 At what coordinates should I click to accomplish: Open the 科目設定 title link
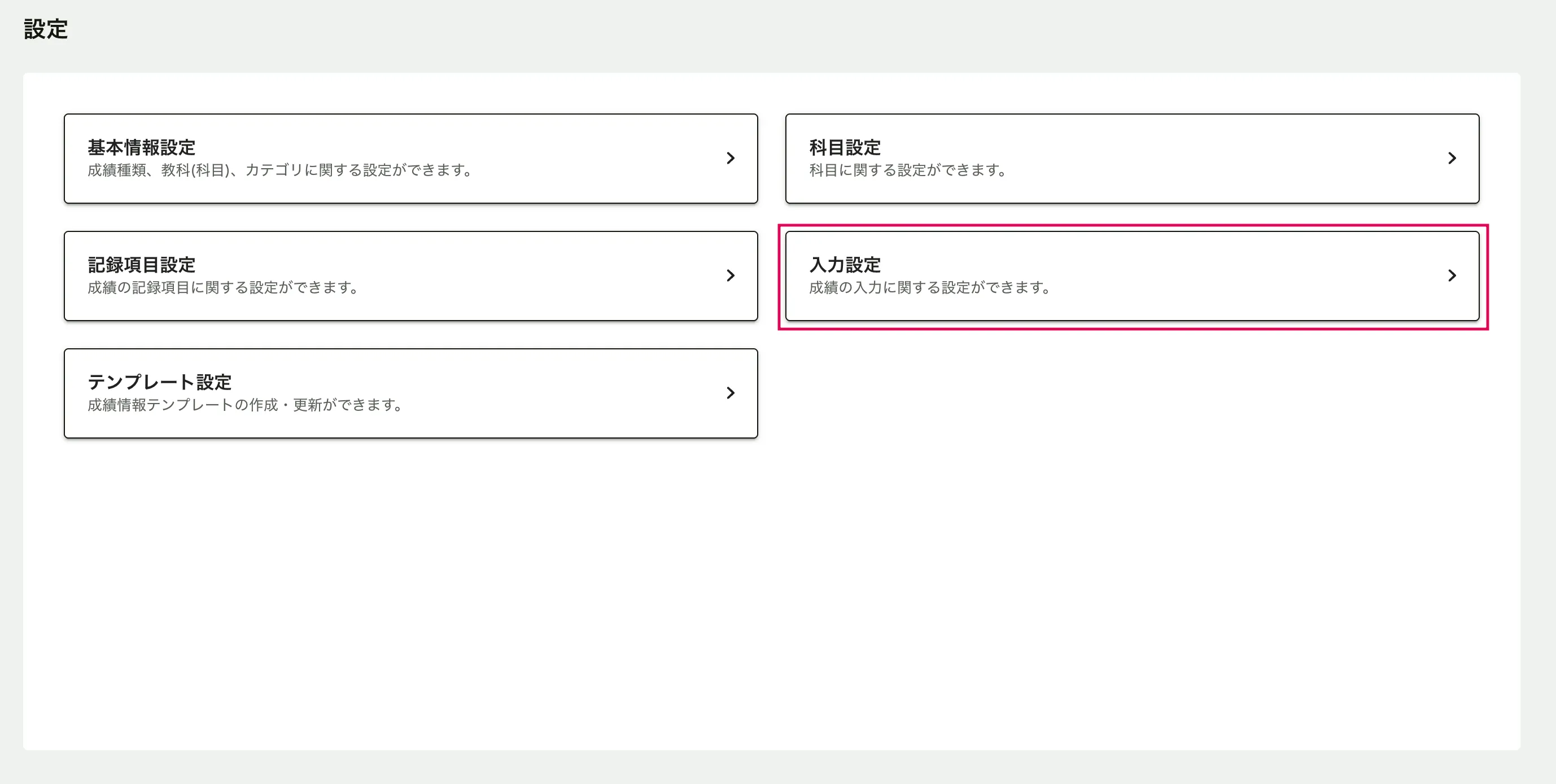tap(845, 147)
